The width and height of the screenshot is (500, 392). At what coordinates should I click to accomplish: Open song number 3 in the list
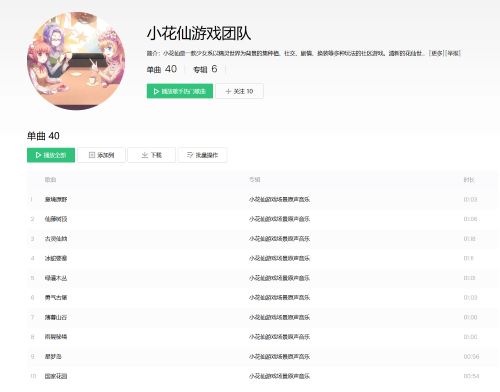pos(56,239)
